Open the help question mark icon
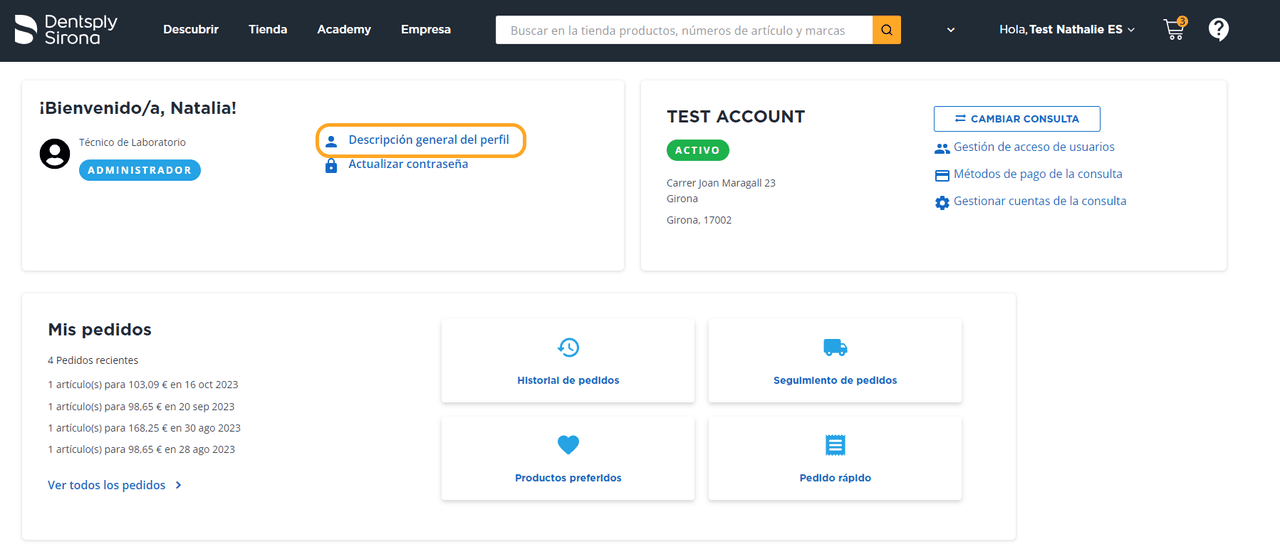Screen dimensions: 1280x559 pyautogui.click(x=1218, y=30)
